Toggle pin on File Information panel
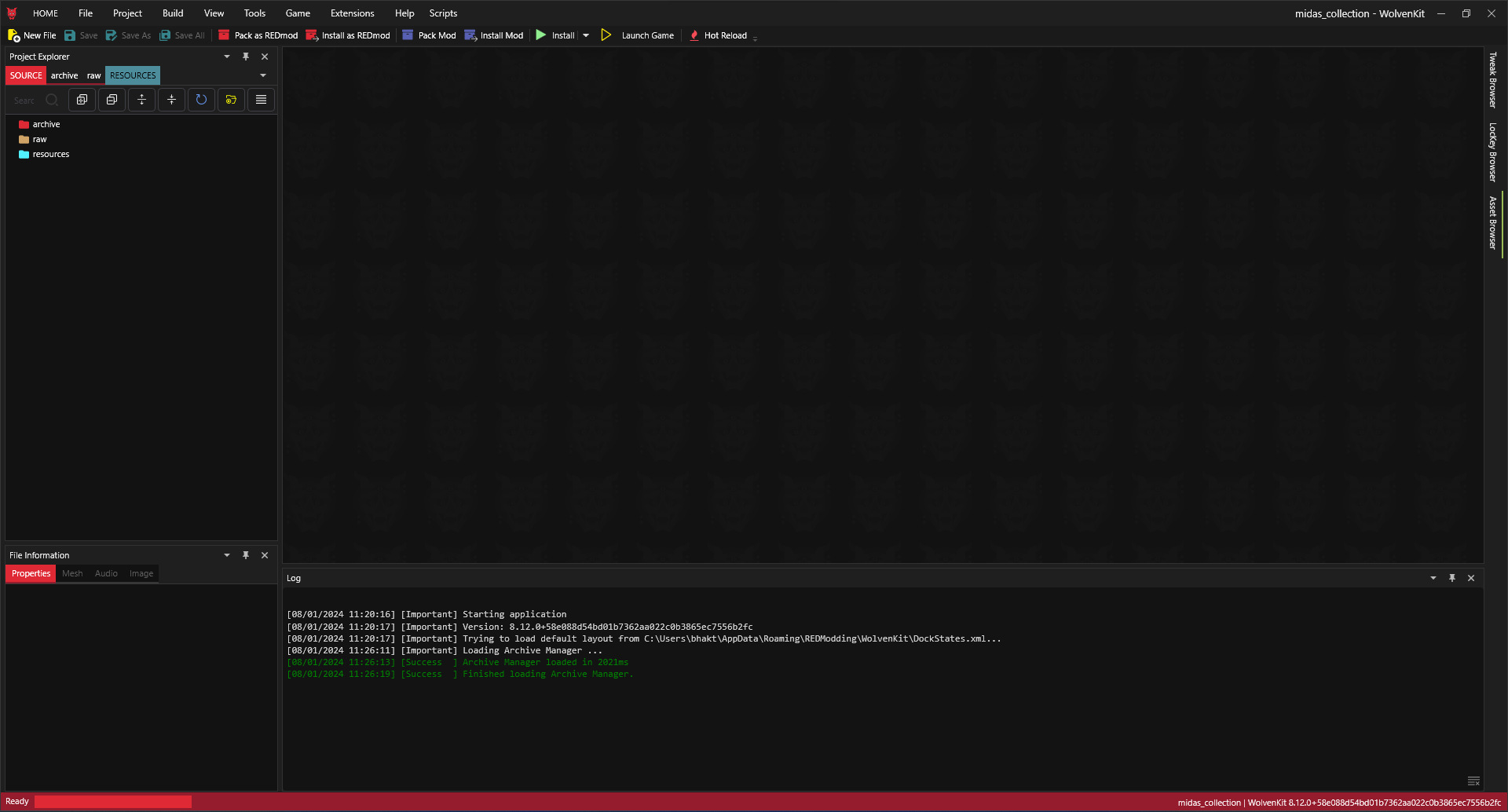 coord(246,555)
